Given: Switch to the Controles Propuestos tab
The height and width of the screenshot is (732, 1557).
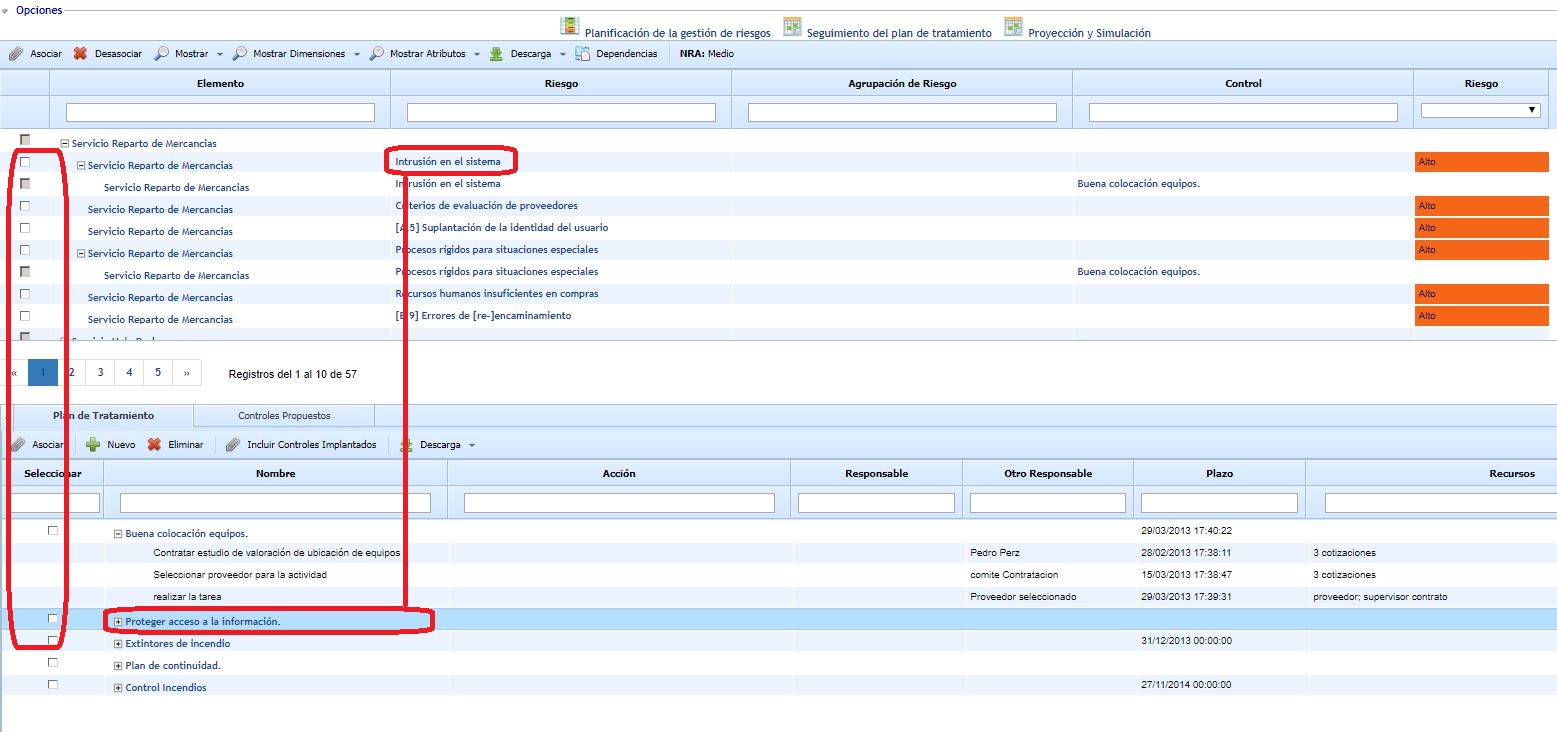Looking at the screenshot, I should point(284,416).
